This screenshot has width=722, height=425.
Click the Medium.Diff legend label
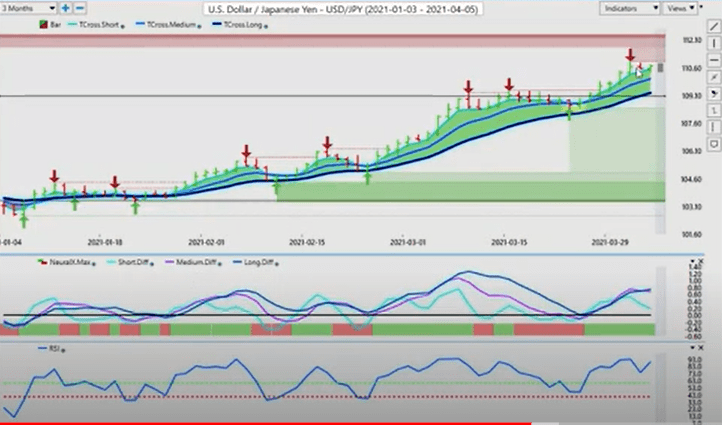(197, 262)
